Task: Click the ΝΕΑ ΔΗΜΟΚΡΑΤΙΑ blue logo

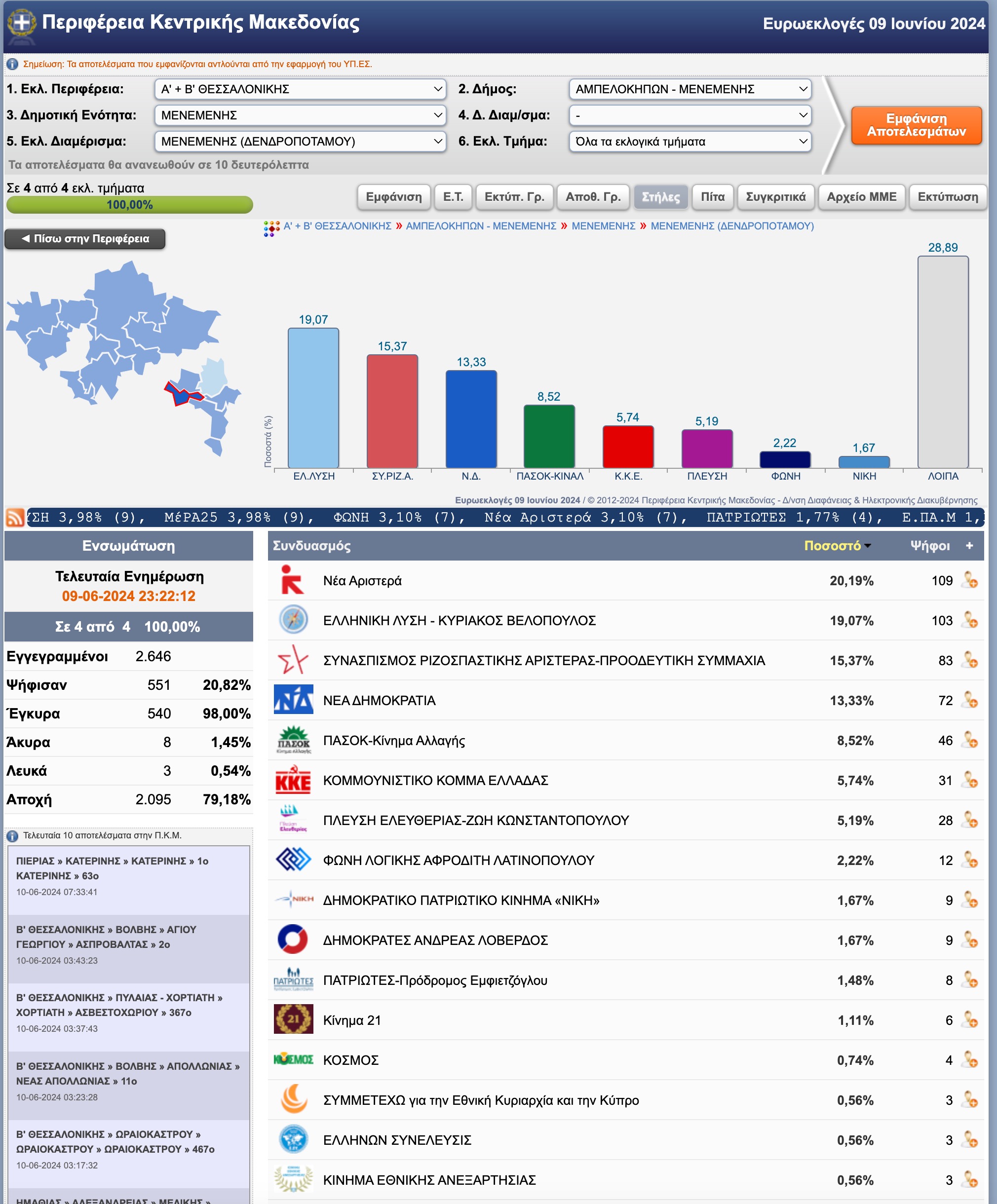Action: click(x=293, y=700)
